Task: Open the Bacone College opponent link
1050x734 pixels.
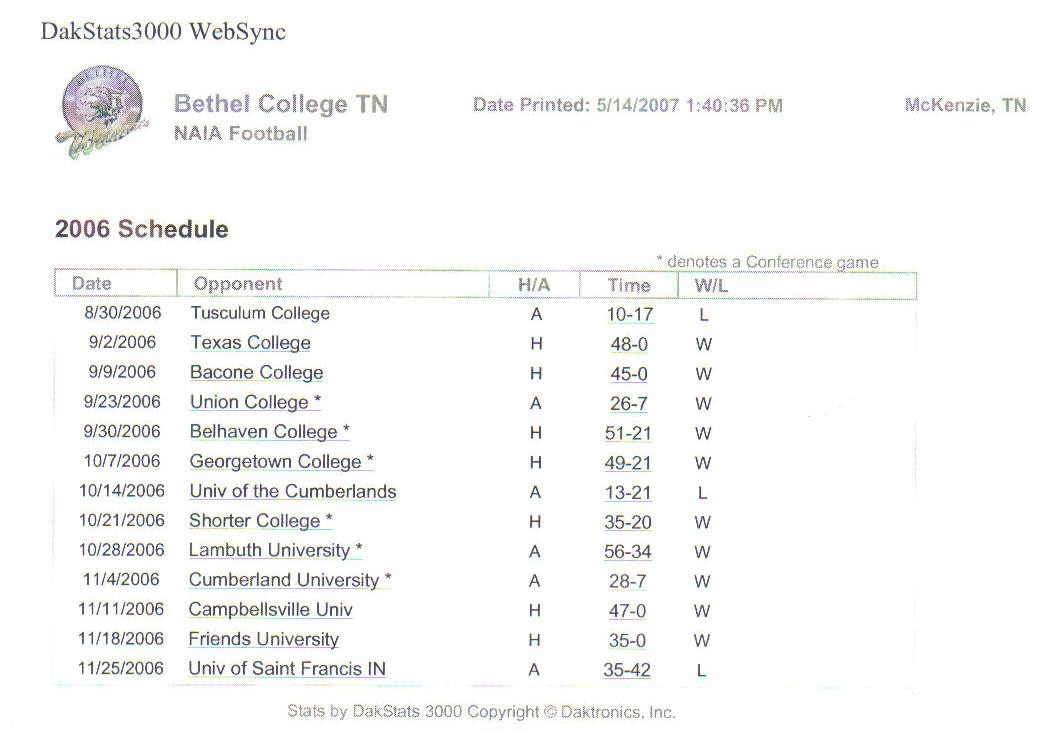Action: (x=256, y=372)
